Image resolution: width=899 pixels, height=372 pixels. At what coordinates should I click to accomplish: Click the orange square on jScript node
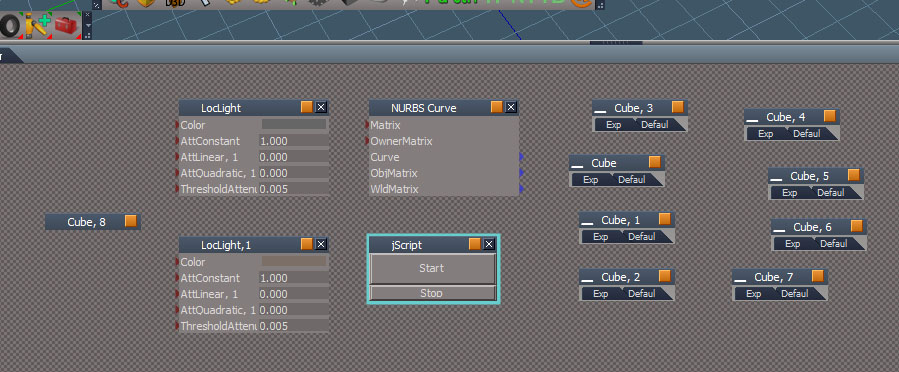pos(475,244)
